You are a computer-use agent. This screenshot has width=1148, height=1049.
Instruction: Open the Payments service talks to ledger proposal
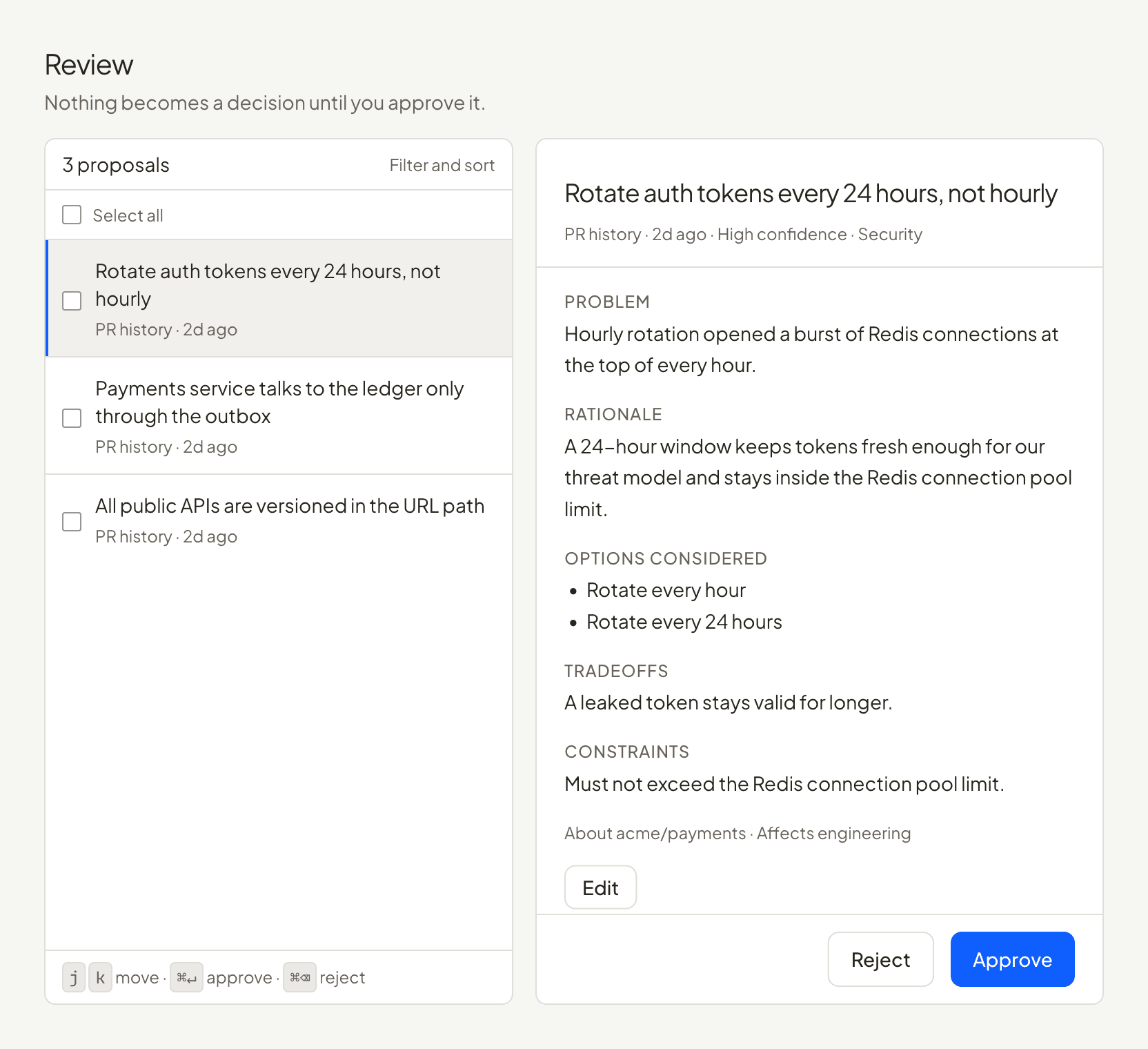tap(279, 416)
